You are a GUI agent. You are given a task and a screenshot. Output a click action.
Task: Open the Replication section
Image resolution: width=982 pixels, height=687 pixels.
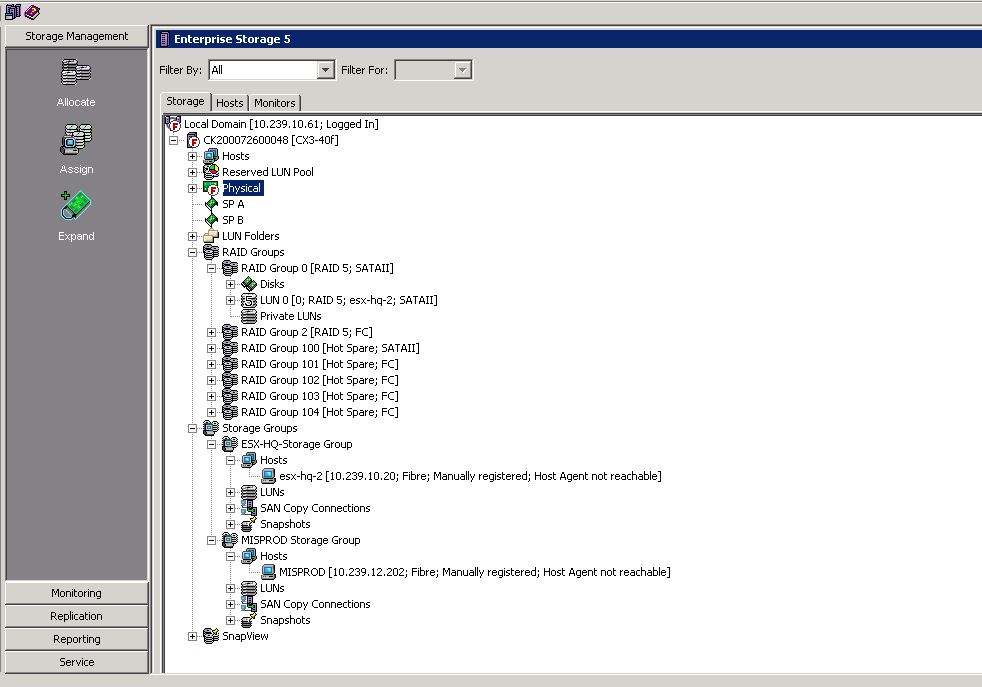coord(76,616)
